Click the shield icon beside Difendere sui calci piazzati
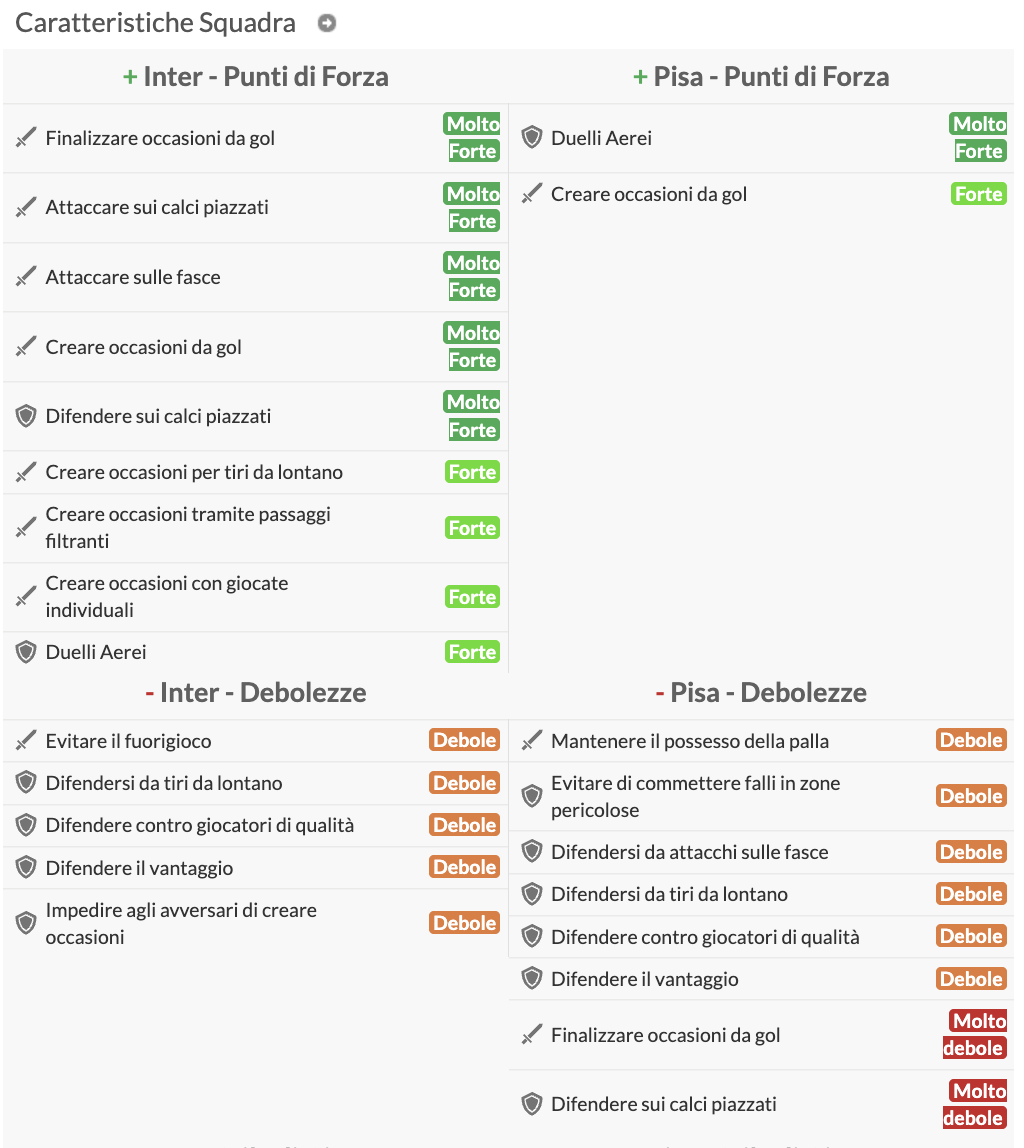Viewport: 1024px width, 1148px height. click(x=24, y=415)
